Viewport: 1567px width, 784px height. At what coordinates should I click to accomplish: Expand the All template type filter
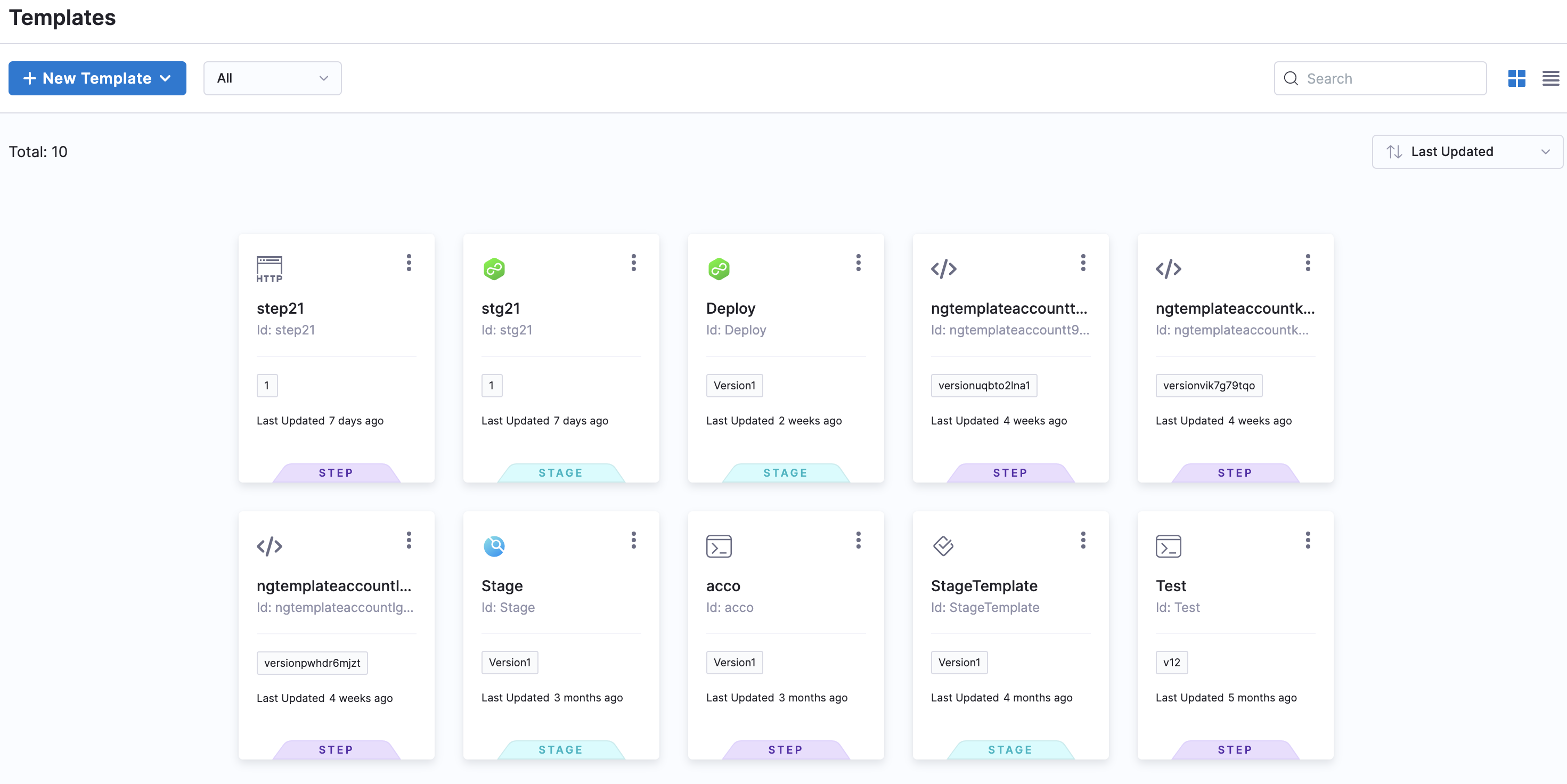pyautogui.click(x=272, y=78)
